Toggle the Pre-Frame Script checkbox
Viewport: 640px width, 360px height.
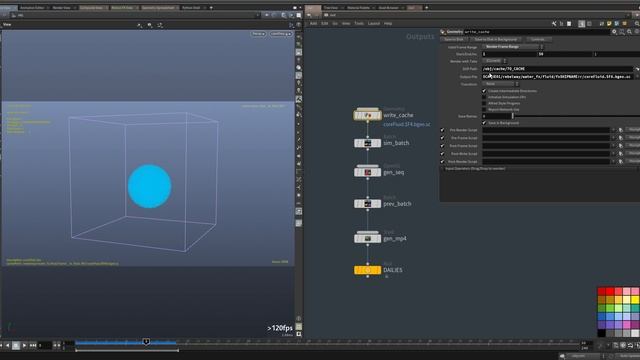click(442, 138)
